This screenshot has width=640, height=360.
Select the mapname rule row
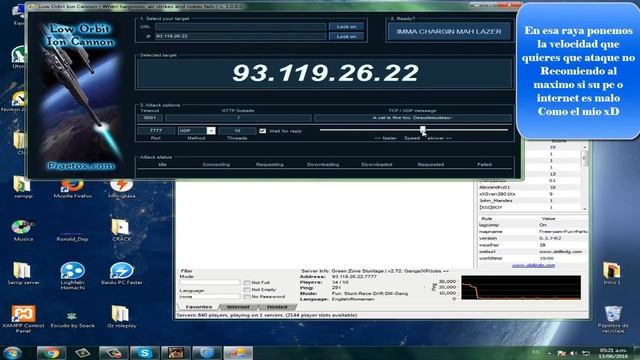tap(533, 231)
